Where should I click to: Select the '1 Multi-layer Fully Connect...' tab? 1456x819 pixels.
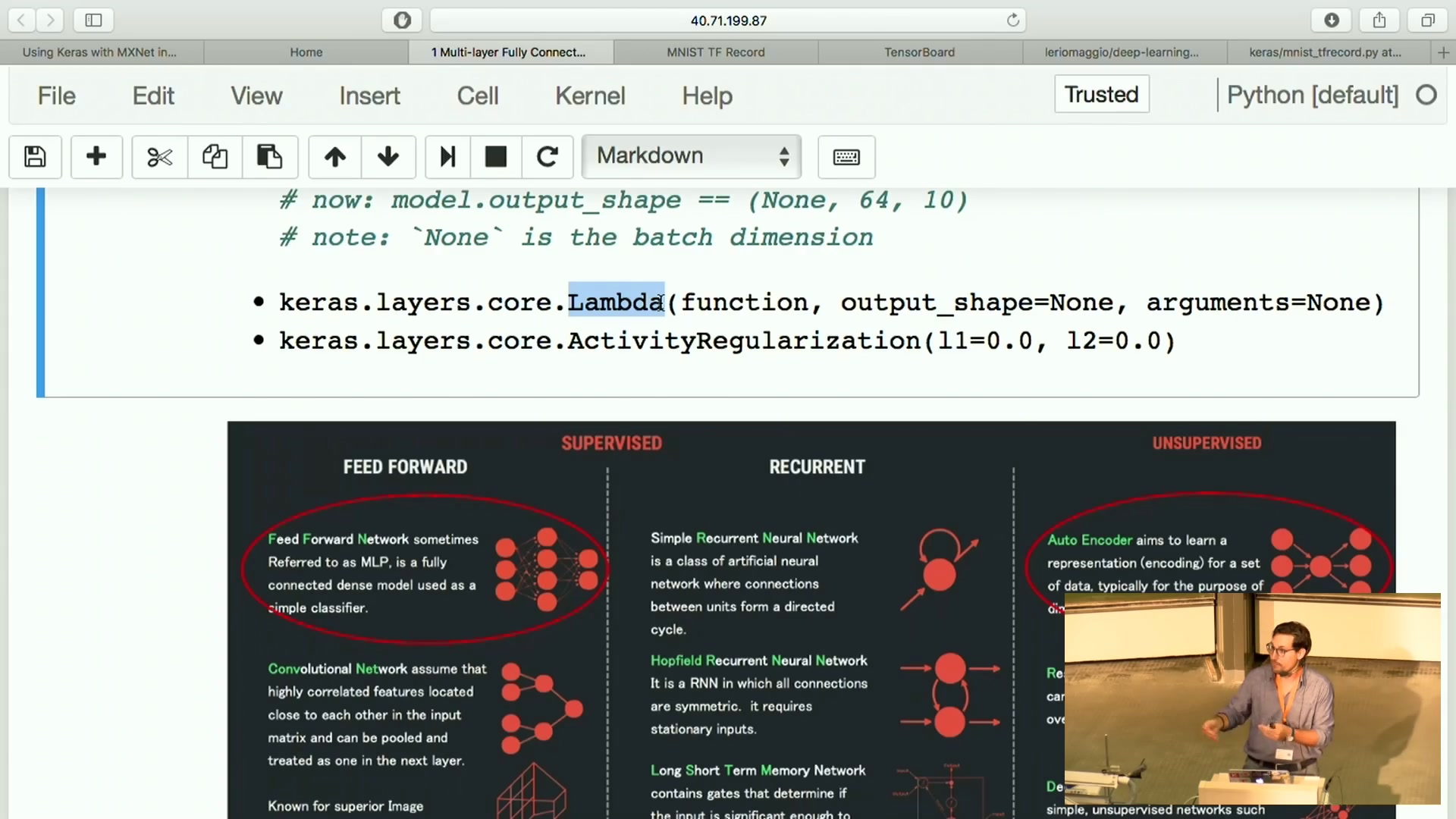[x=508, y=52]
